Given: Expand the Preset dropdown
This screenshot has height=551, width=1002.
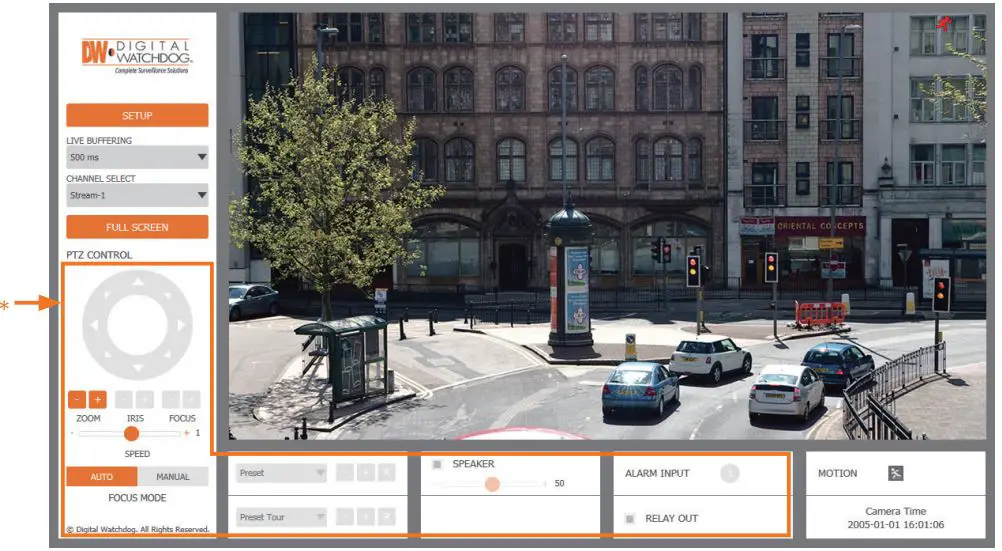Looking at the screenshot, I should 281,473.
